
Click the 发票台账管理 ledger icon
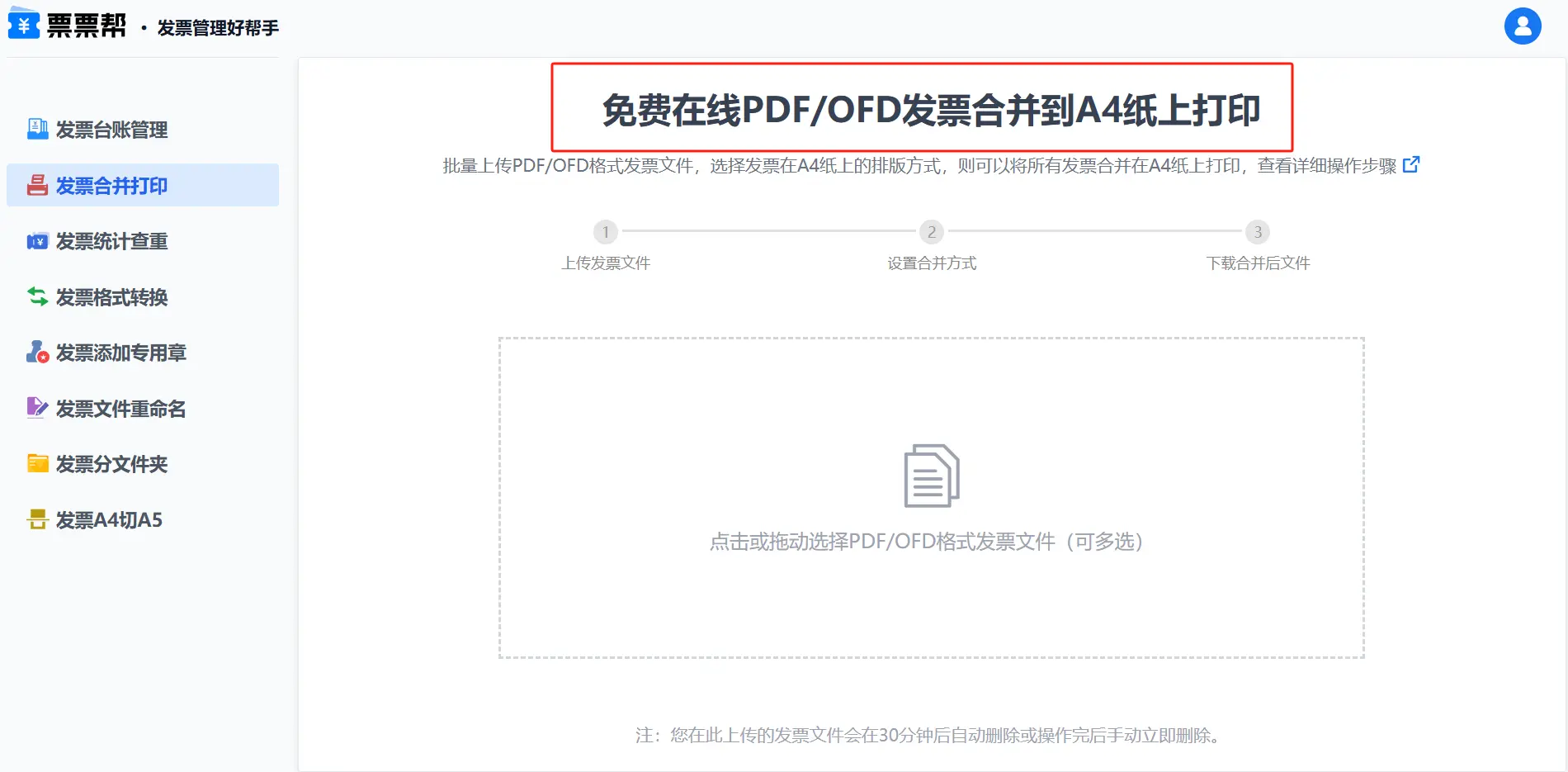coord(37,129)
